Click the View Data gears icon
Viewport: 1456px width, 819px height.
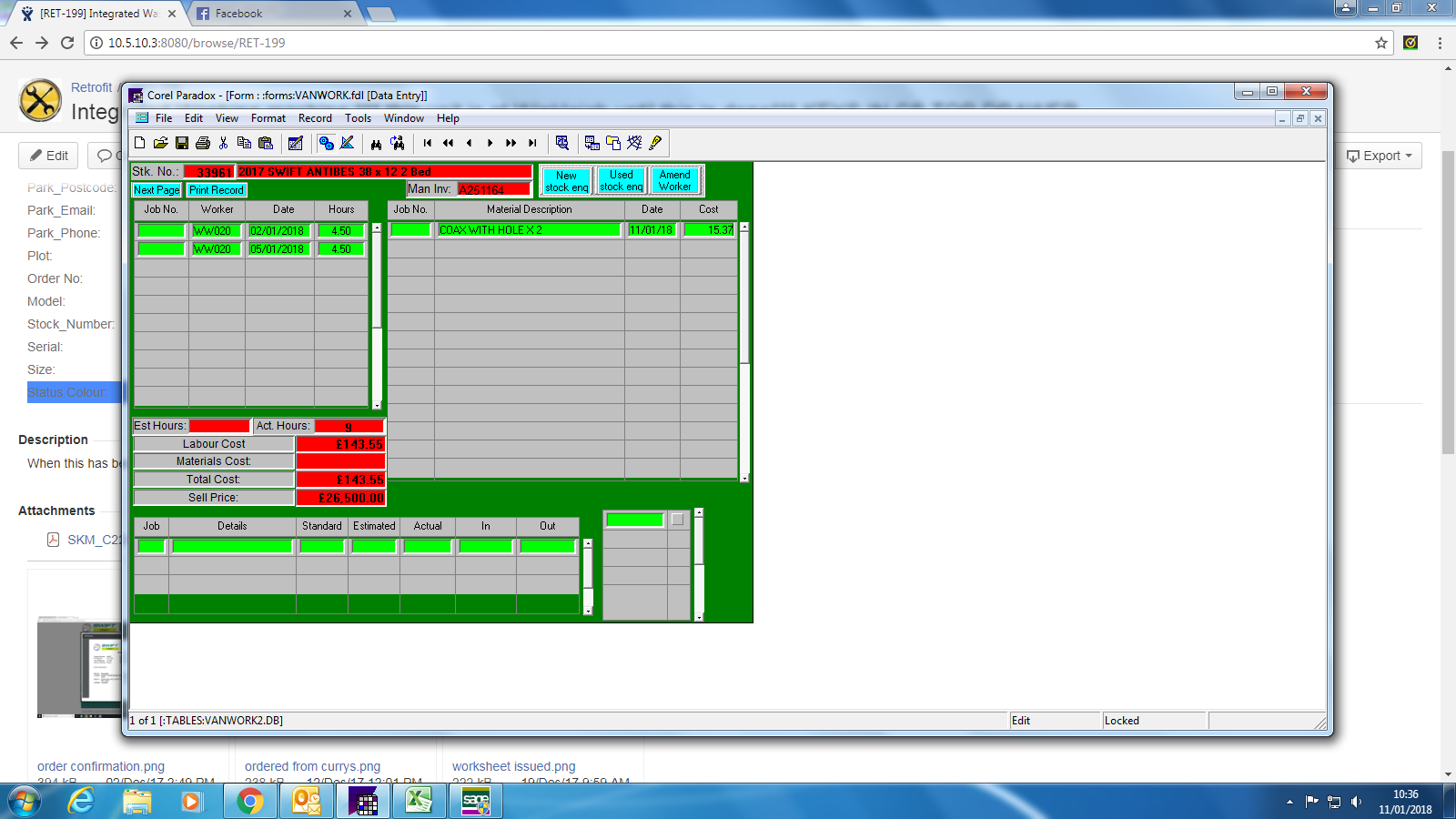[x=326, y=143]
